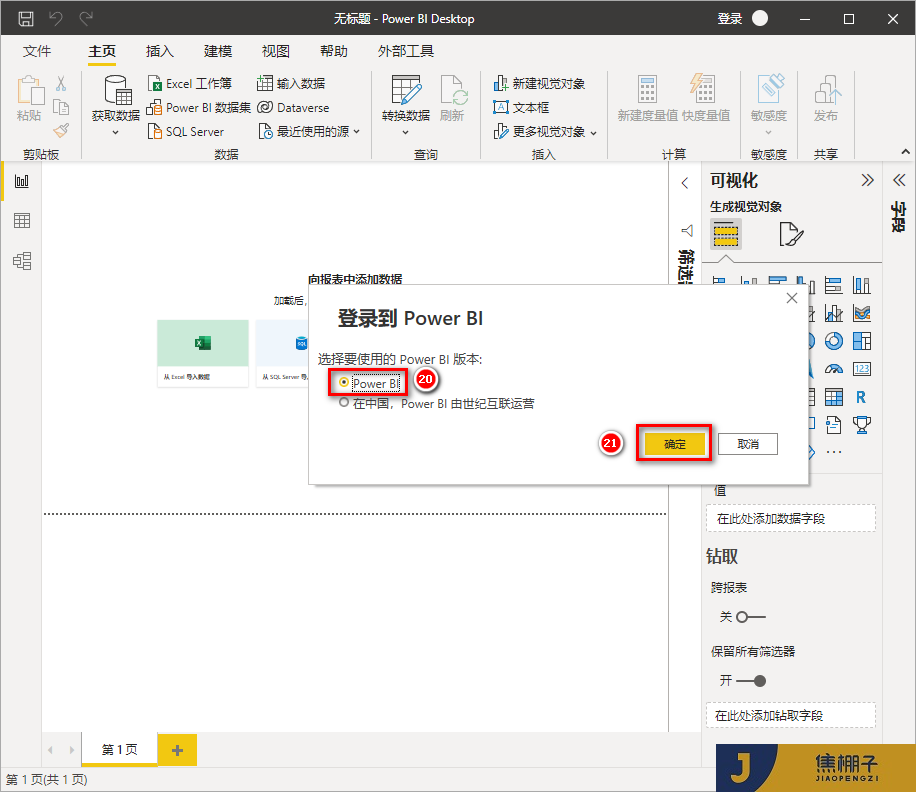
Task: Click 在此处添加数据字段 well
Action: pos(790,519)
